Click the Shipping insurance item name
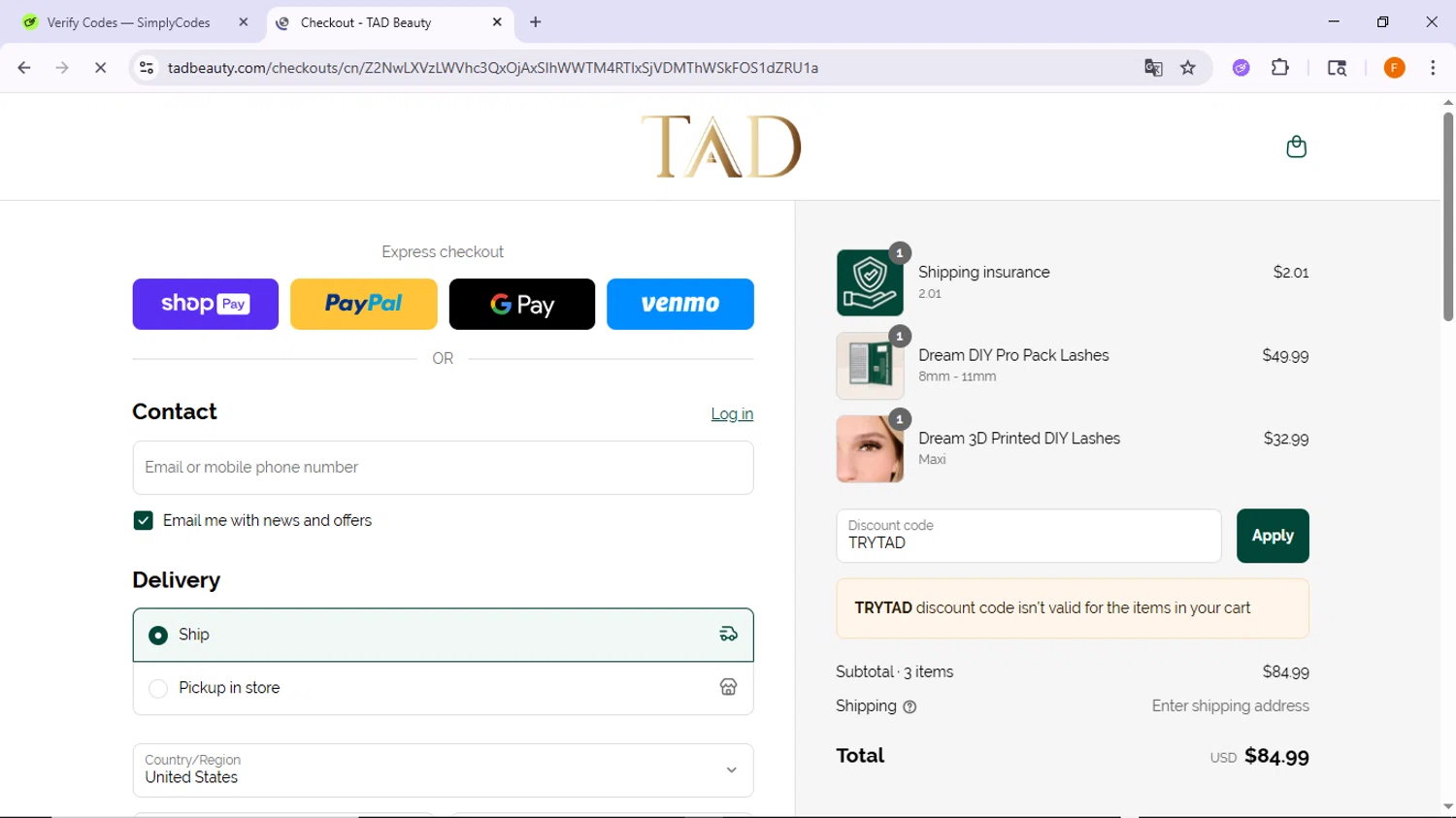Image resolution: width=1456 pixels, height=818 pixels. [x=984, y=273]
